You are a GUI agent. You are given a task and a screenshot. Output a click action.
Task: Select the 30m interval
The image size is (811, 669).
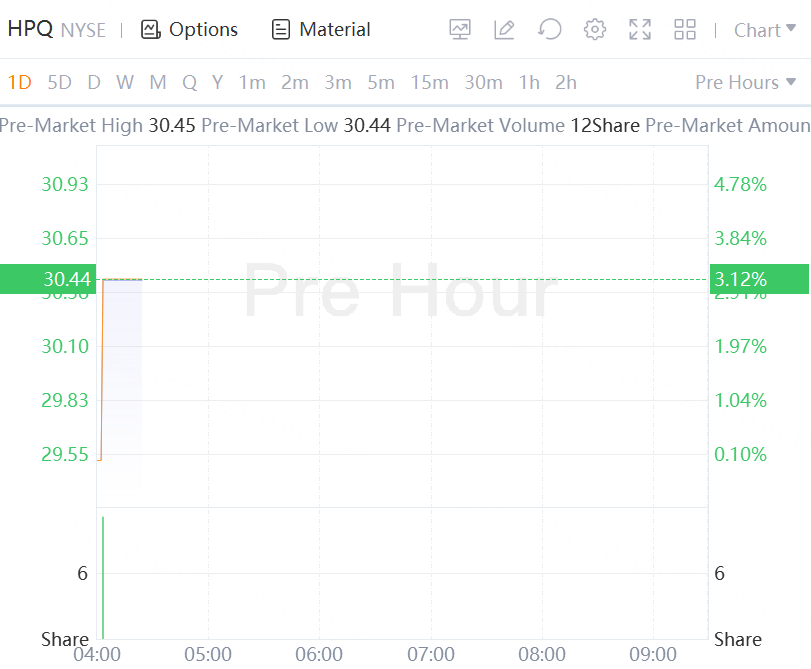[x=483, y=82]
